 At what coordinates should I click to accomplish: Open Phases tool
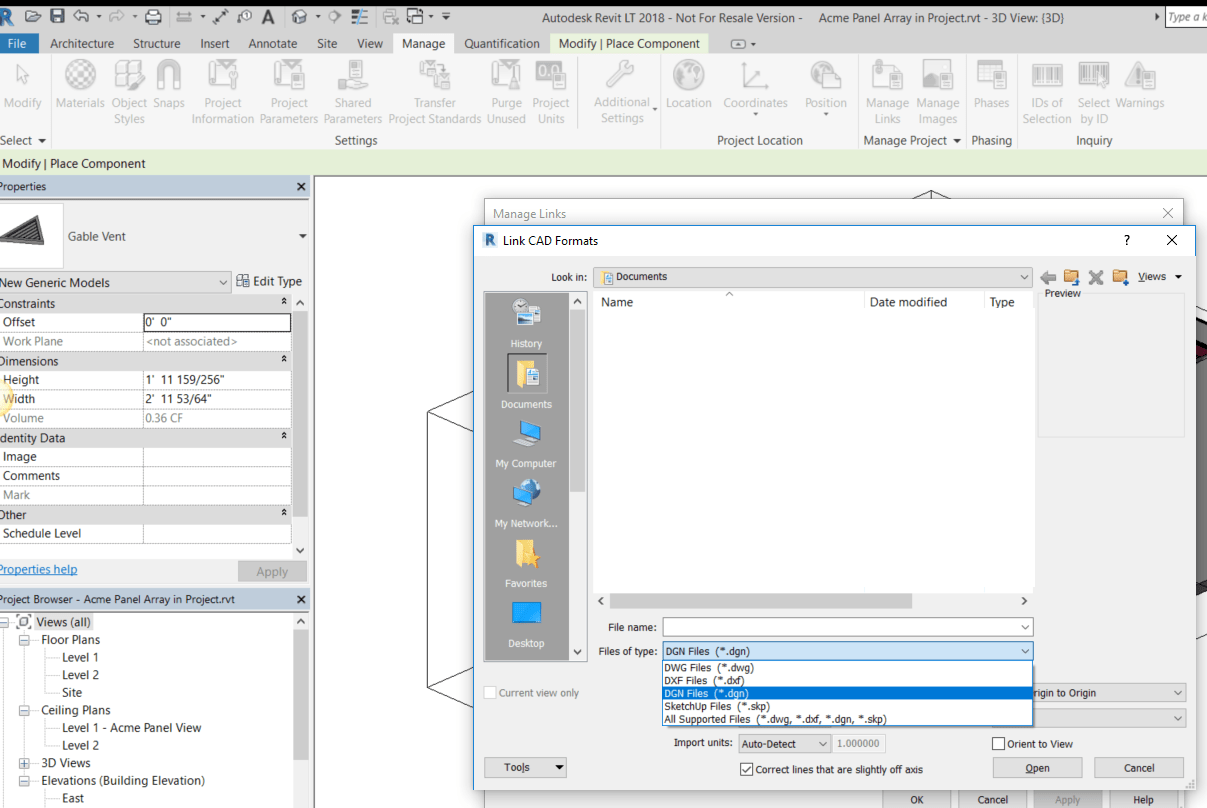991,85
